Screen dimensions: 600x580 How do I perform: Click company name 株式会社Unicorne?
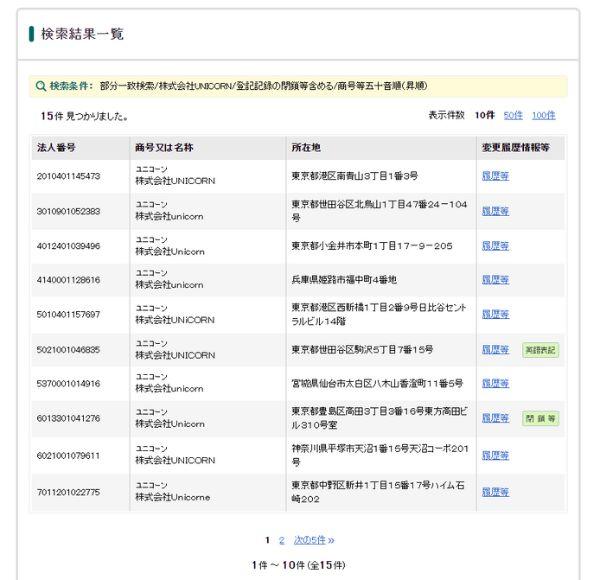[x=173, y=497]
